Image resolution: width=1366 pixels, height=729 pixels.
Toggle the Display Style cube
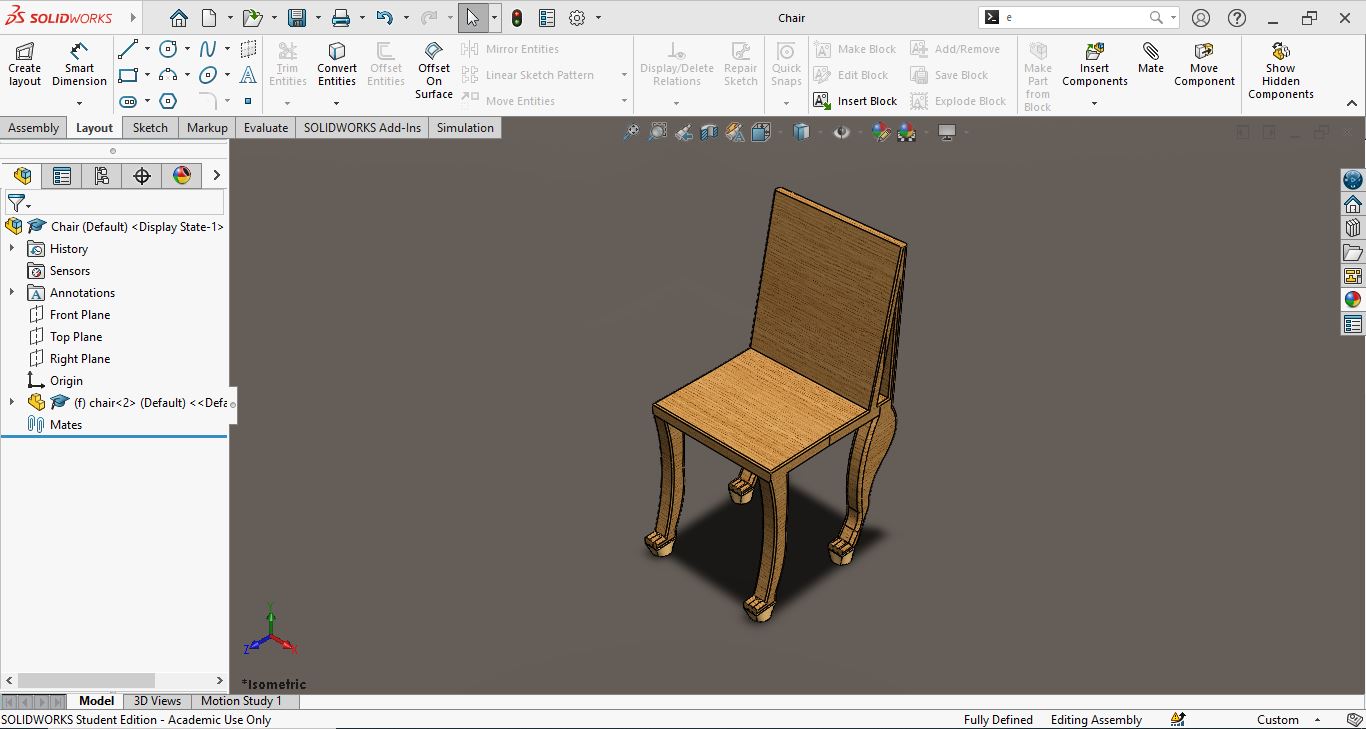[x=801, y=132]
